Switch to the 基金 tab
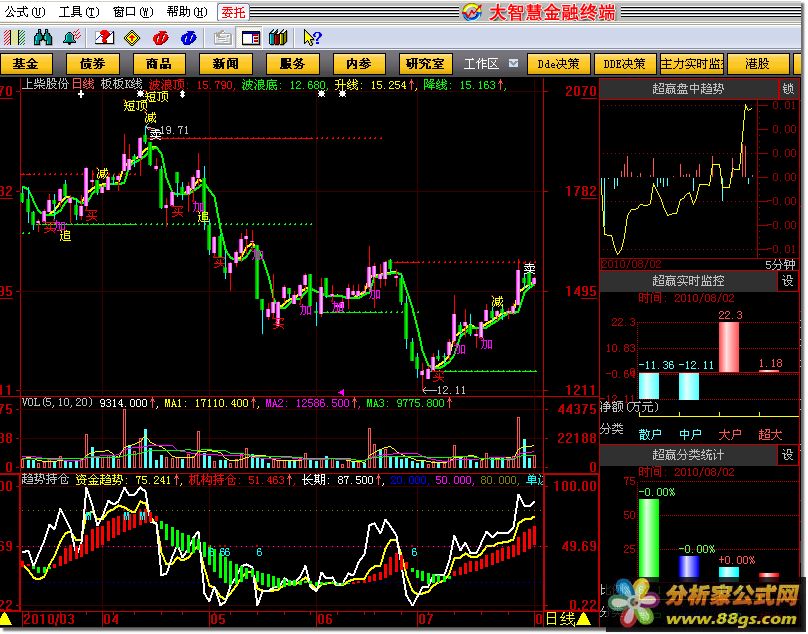The width and height of the screenshot is (808, 634). pyautogui.click(x=26, y=64)
